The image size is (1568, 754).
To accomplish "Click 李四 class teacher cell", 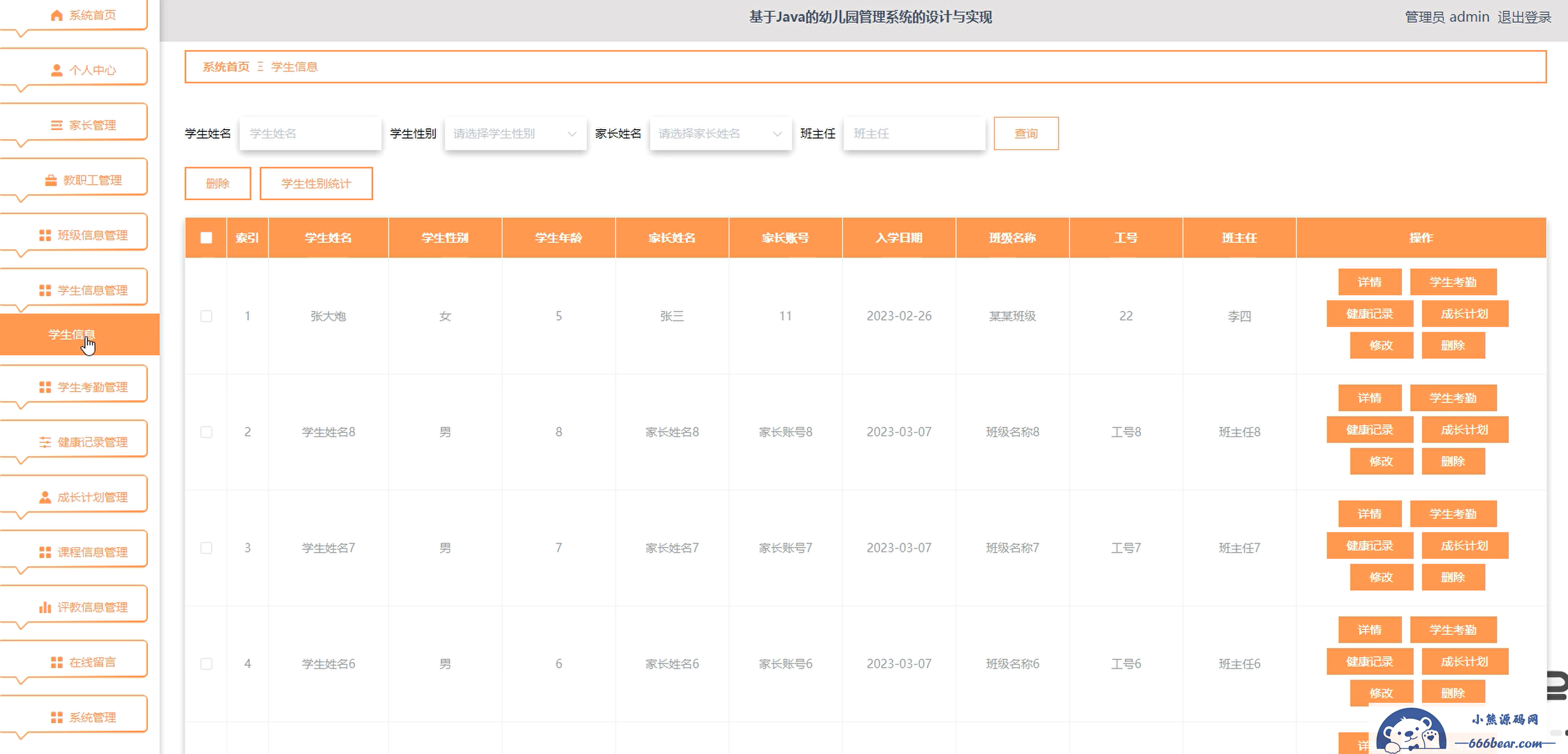I will (1239, 316).
